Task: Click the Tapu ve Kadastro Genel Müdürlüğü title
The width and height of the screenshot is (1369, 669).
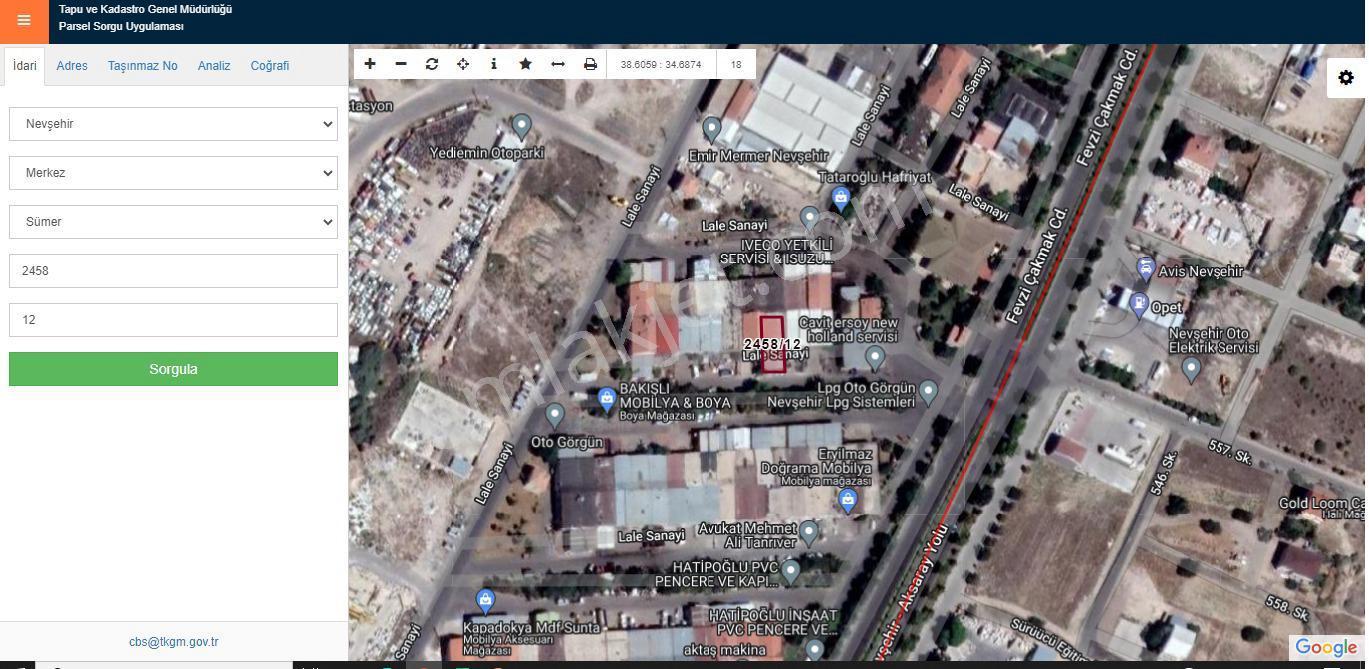Action: pyautogui.click(x=146, y=9)
